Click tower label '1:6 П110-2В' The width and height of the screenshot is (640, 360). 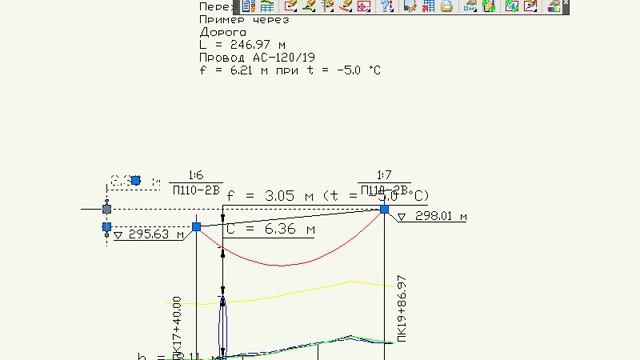[196, 183]
